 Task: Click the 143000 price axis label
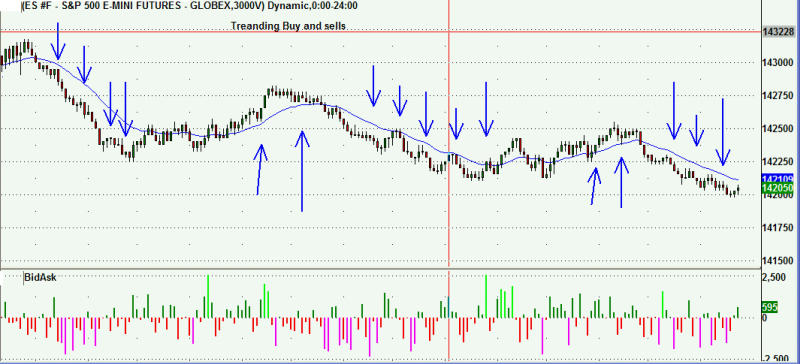tap(778, 62)
